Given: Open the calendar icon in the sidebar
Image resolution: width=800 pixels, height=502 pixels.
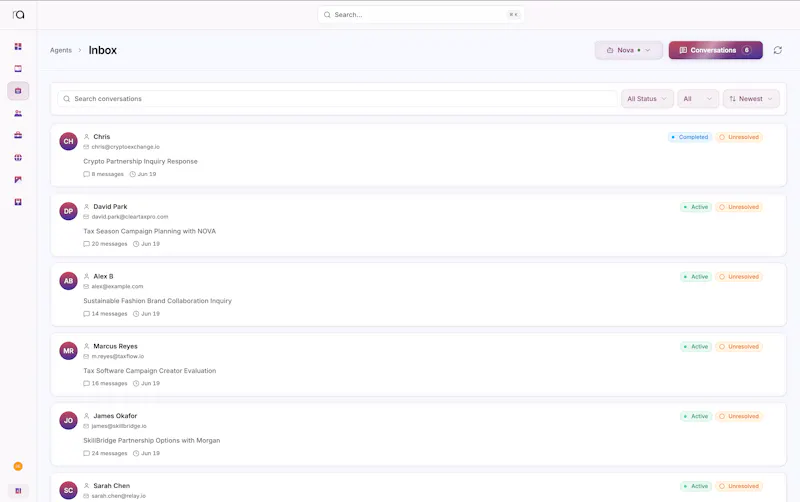Looking at the screenshot, I should 18,68.
